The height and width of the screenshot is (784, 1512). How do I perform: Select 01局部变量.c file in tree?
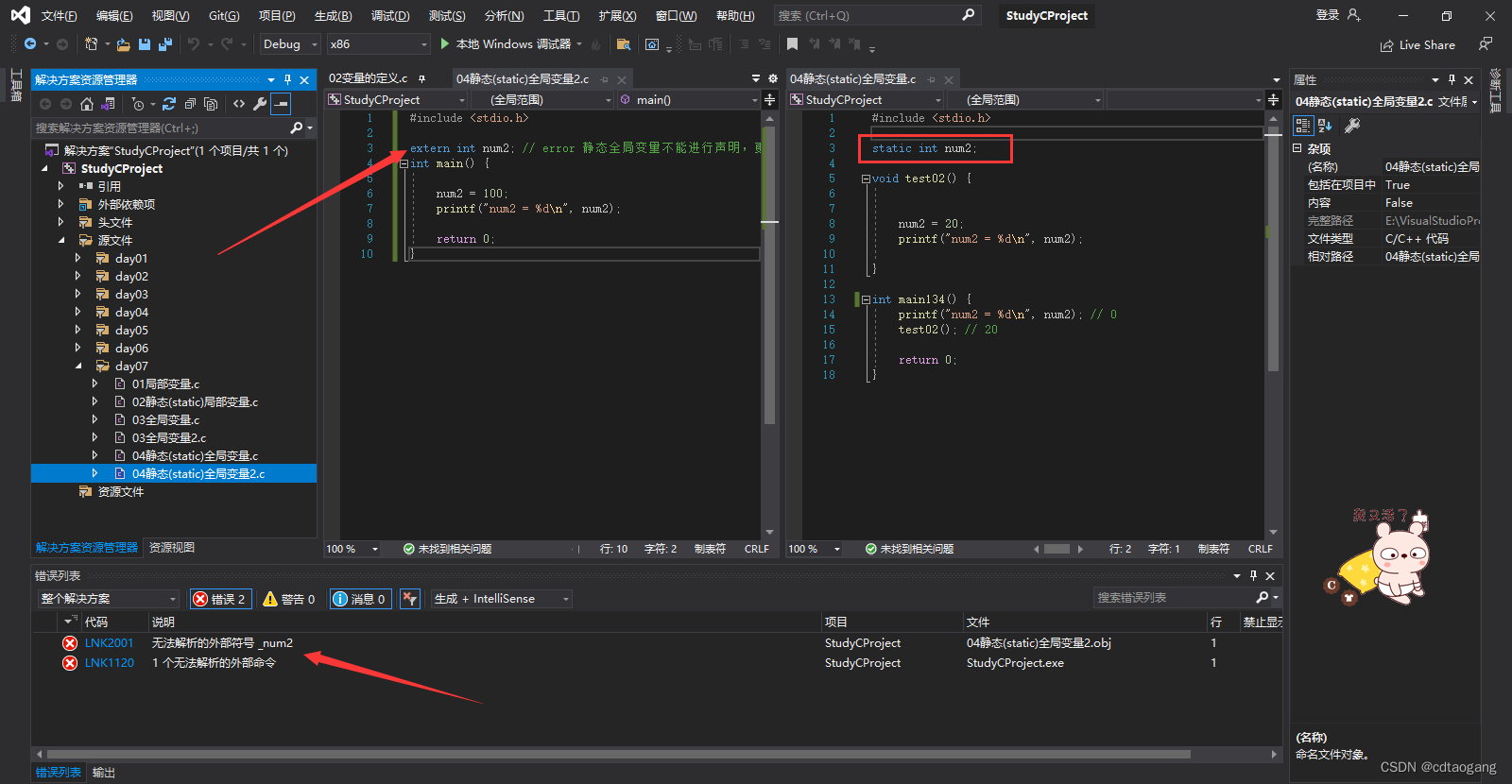[x=165, y=384]
